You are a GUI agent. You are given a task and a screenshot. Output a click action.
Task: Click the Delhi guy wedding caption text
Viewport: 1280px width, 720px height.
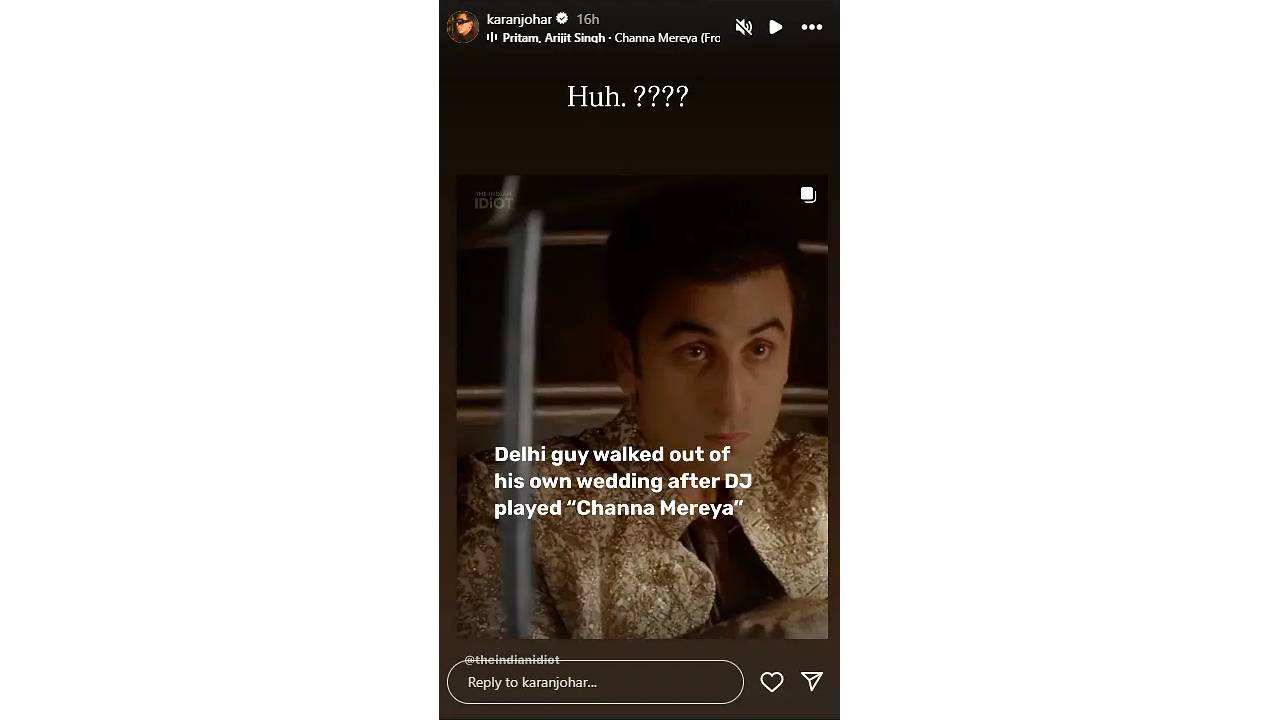coord(623,481)
